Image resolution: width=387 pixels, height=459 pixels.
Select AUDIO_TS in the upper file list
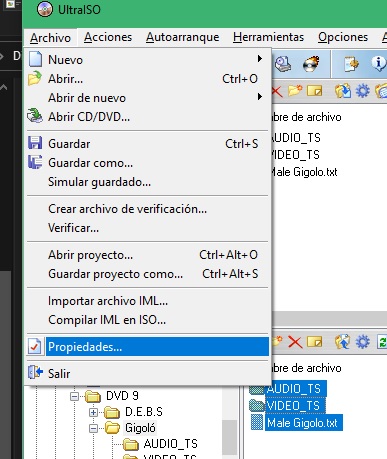click(295, 138)
